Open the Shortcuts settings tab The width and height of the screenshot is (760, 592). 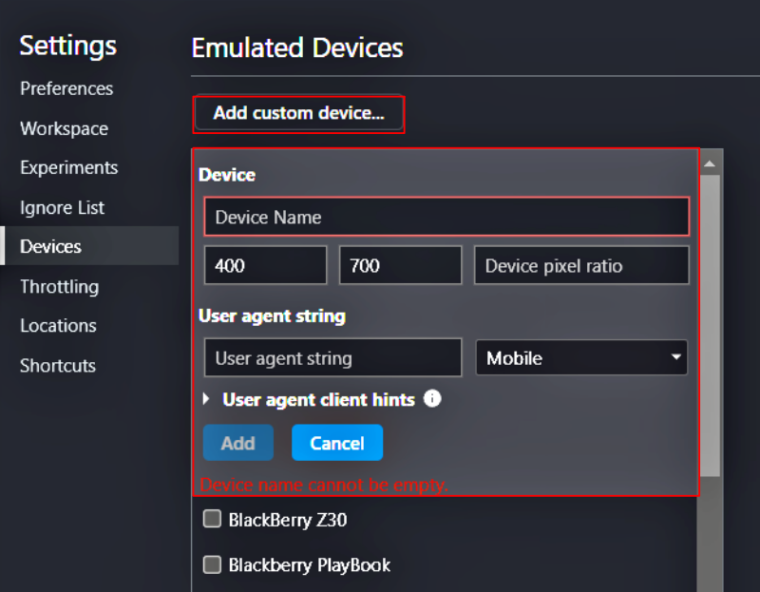(x=58, y=365)
